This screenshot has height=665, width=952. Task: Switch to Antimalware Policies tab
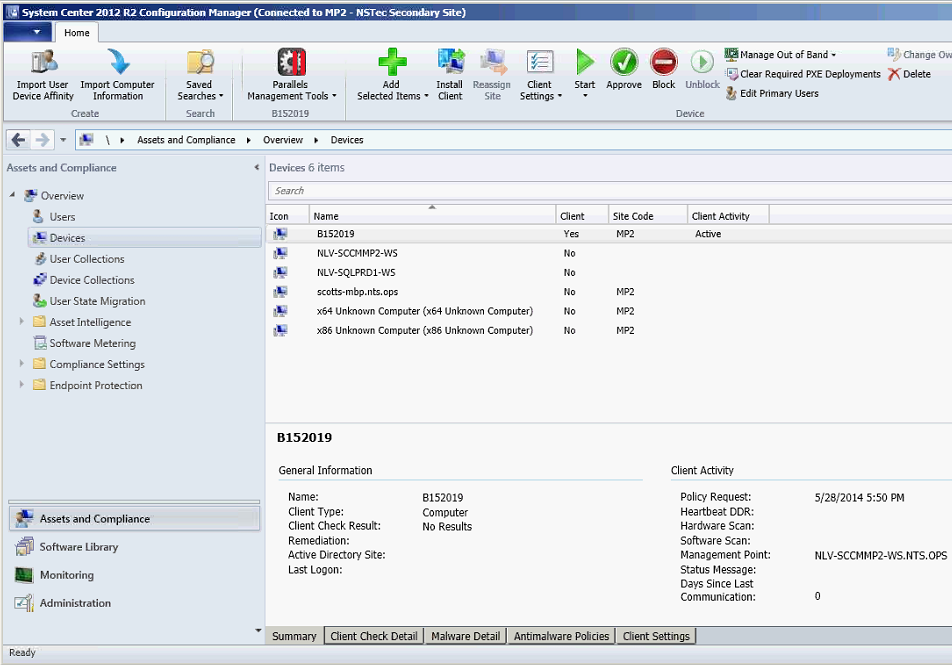[562, 636]
